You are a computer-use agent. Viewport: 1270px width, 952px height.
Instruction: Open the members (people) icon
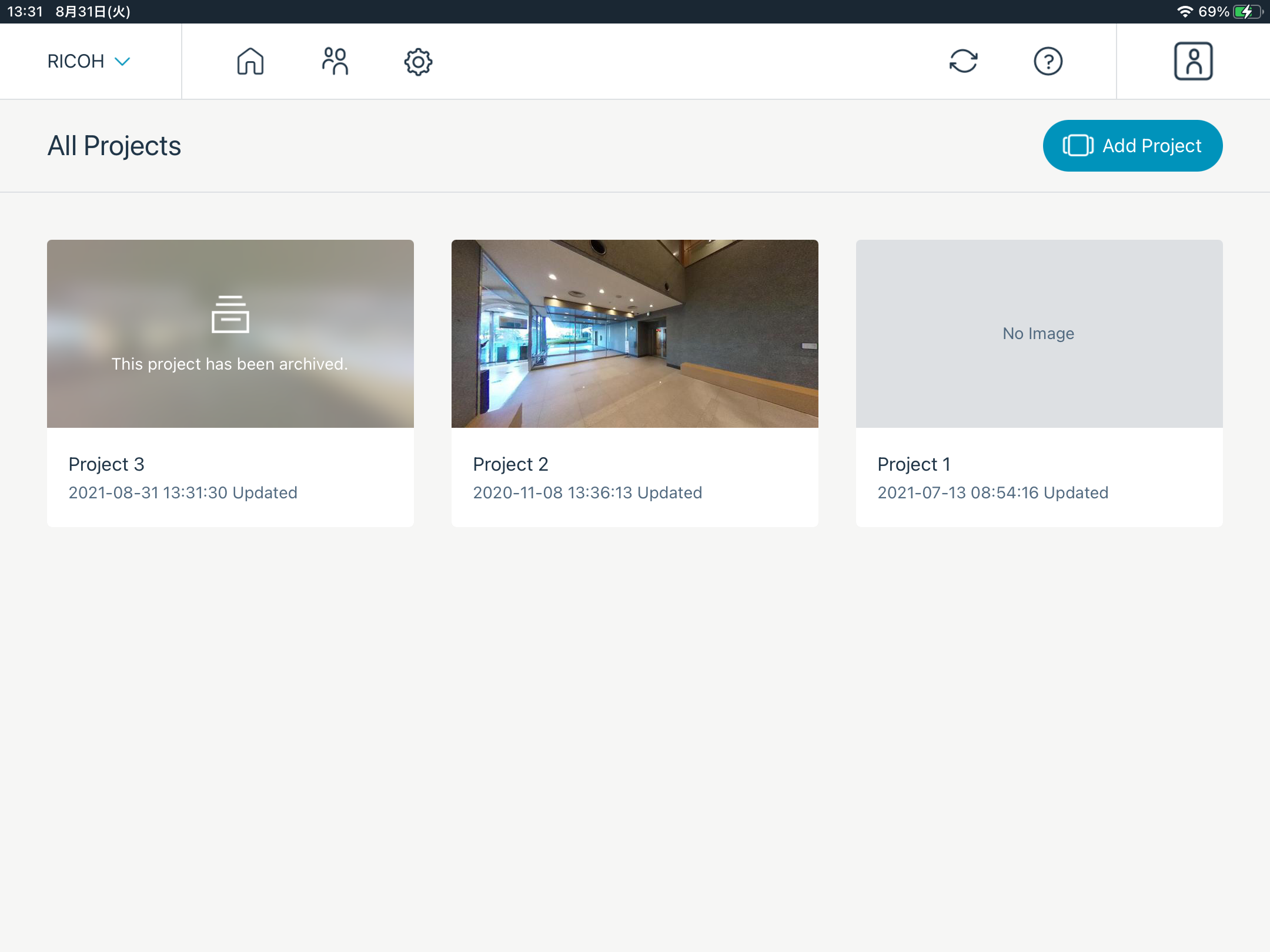click(335, 61)
